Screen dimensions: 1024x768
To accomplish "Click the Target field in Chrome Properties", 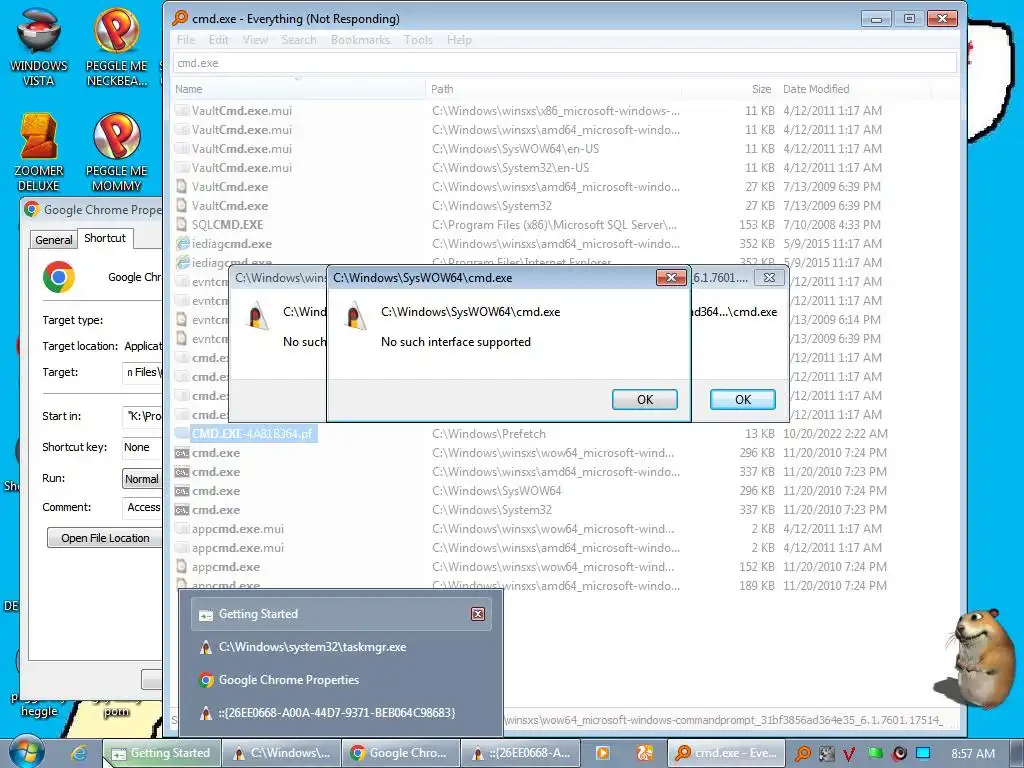I will [142, 372].
